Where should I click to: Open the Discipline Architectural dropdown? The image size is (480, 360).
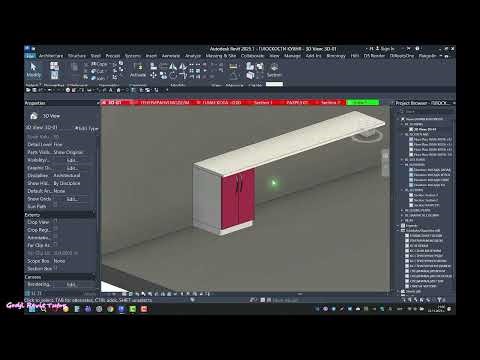coord(72,175)
